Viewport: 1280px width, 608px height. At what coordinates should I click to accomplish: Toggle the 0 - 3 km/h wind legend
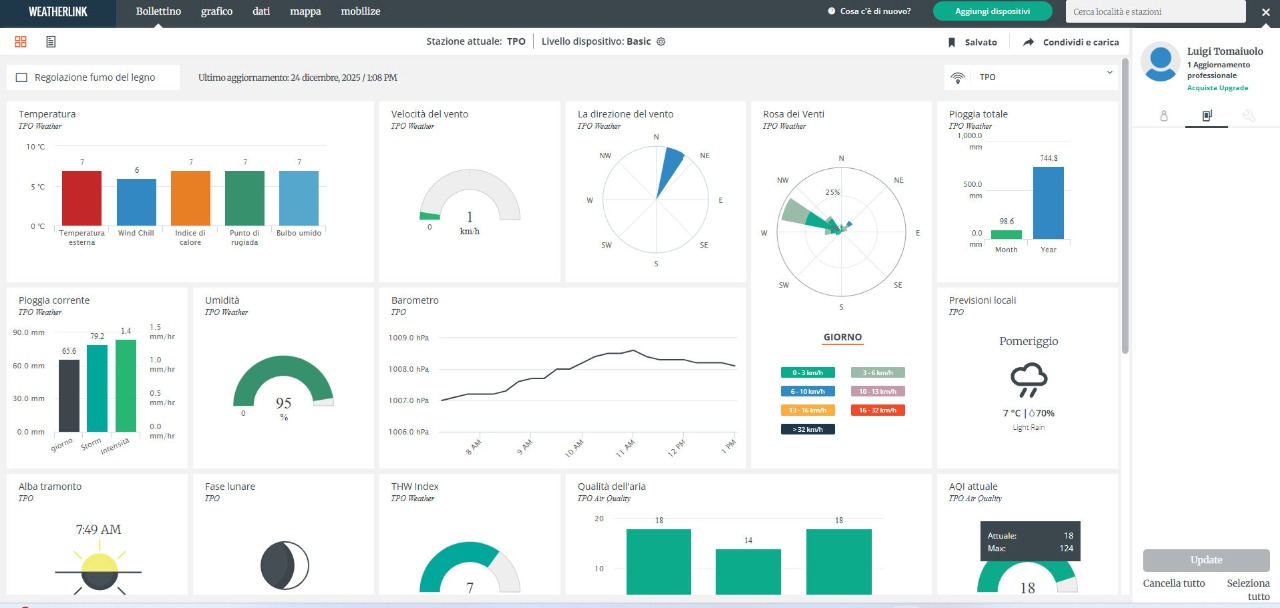coord(808,373)
